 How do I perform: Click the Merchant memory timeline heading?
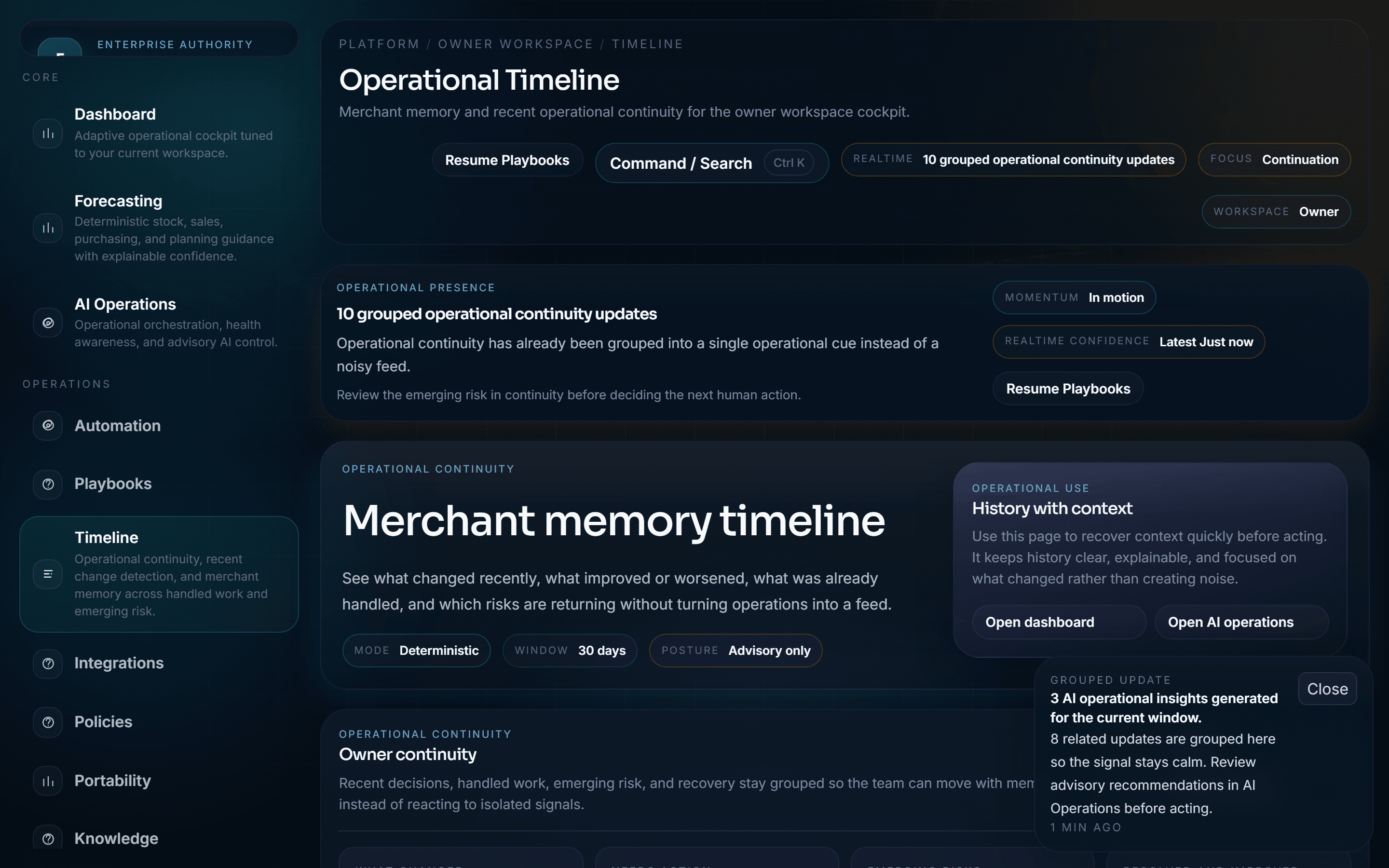[614, 521]
